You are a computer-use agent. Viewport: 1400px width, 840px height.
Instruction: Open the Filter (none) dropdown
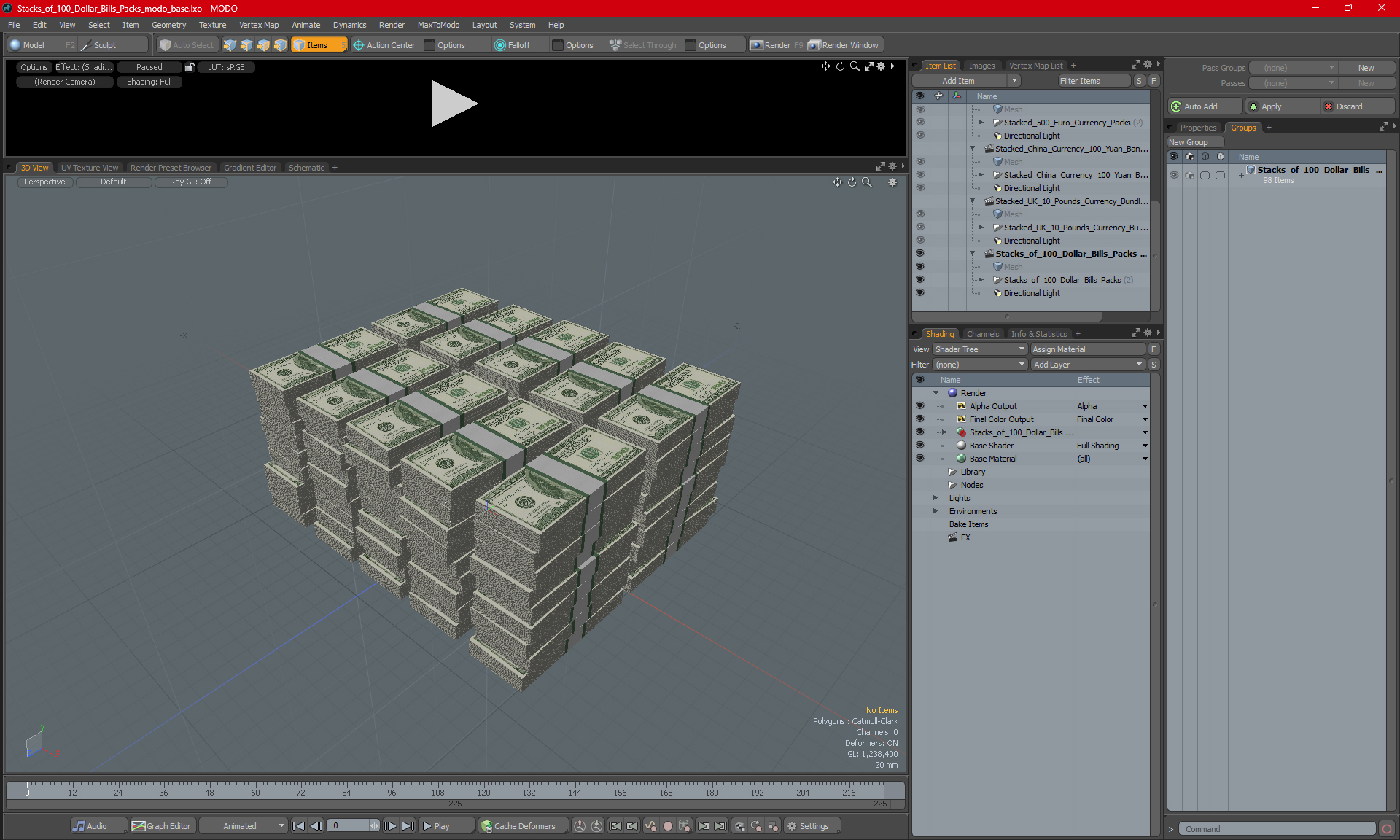pyautogui.click(x=980, y=365)
